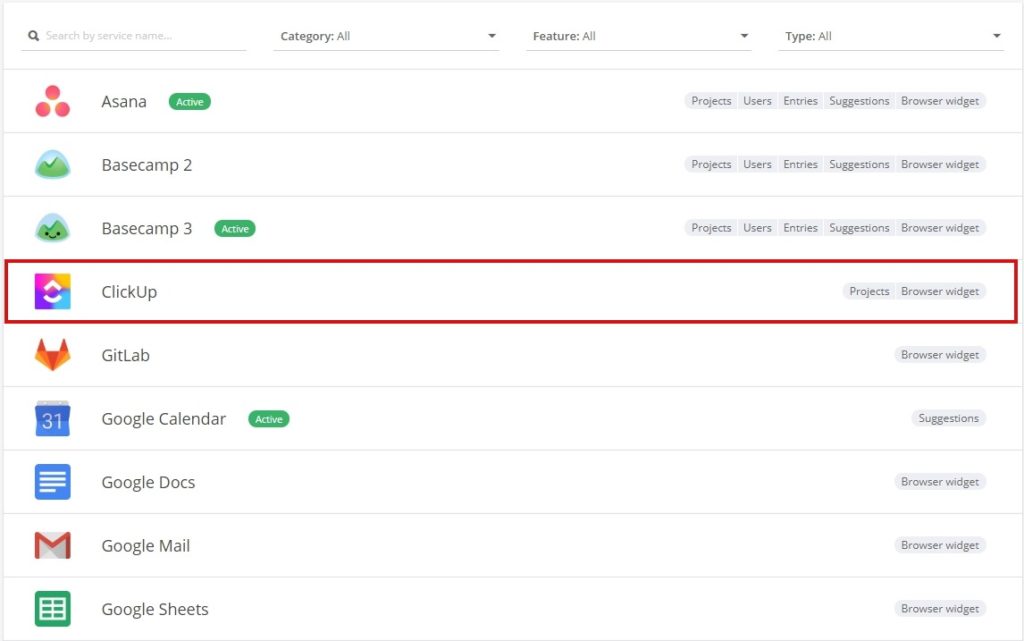The image size is (1024, 641).
Task: Open the Basecamp 3 integration name
Action: click(x=147, y=228)
